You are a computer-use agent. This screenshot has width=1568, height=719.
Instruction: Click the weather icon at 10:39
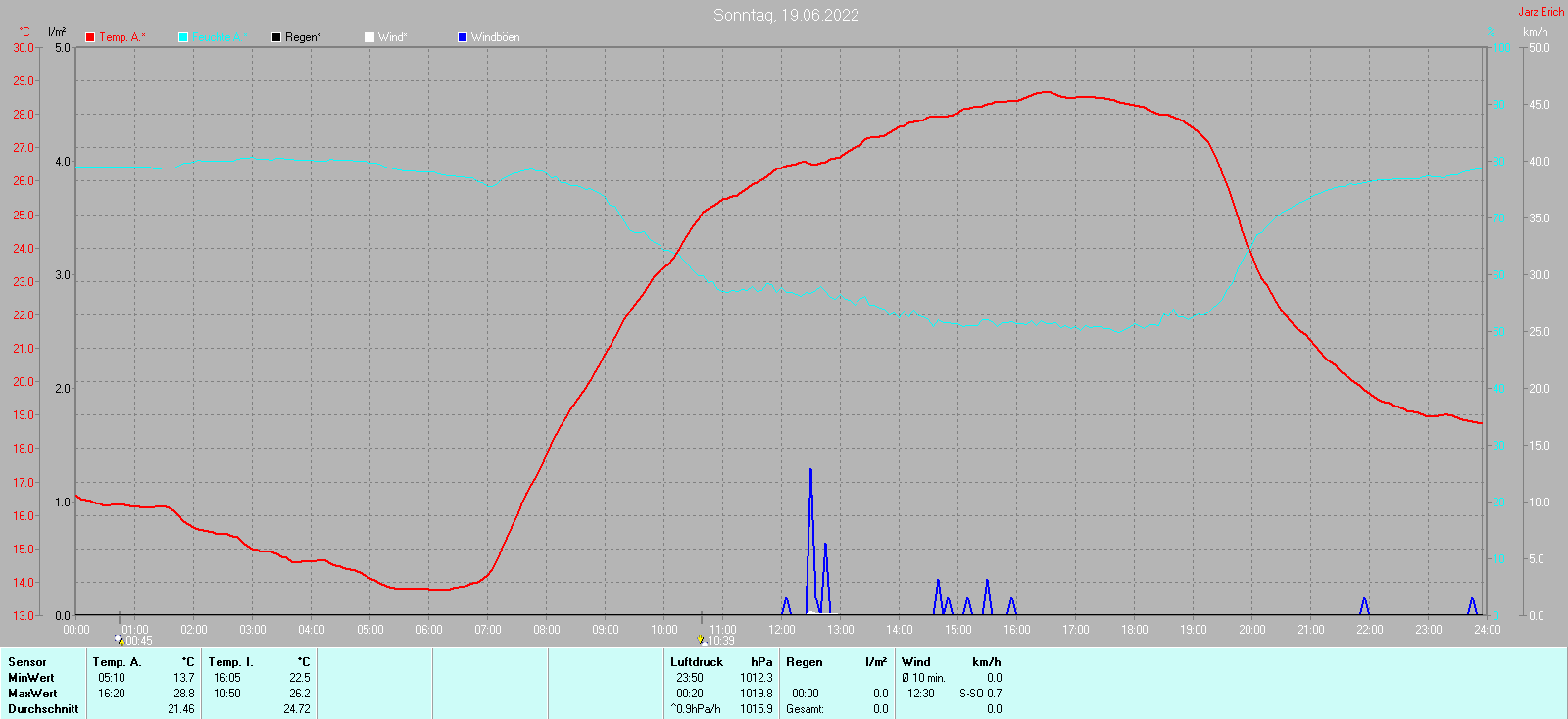(x=702, y=640)
